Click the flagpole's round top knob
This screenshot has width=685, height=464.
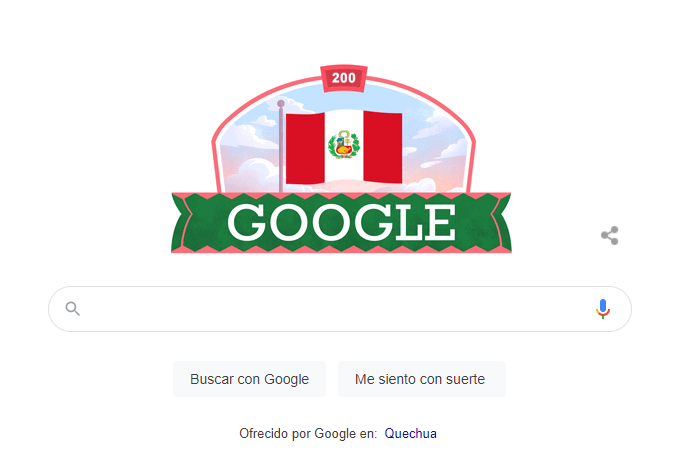click(x=281, y=104)
